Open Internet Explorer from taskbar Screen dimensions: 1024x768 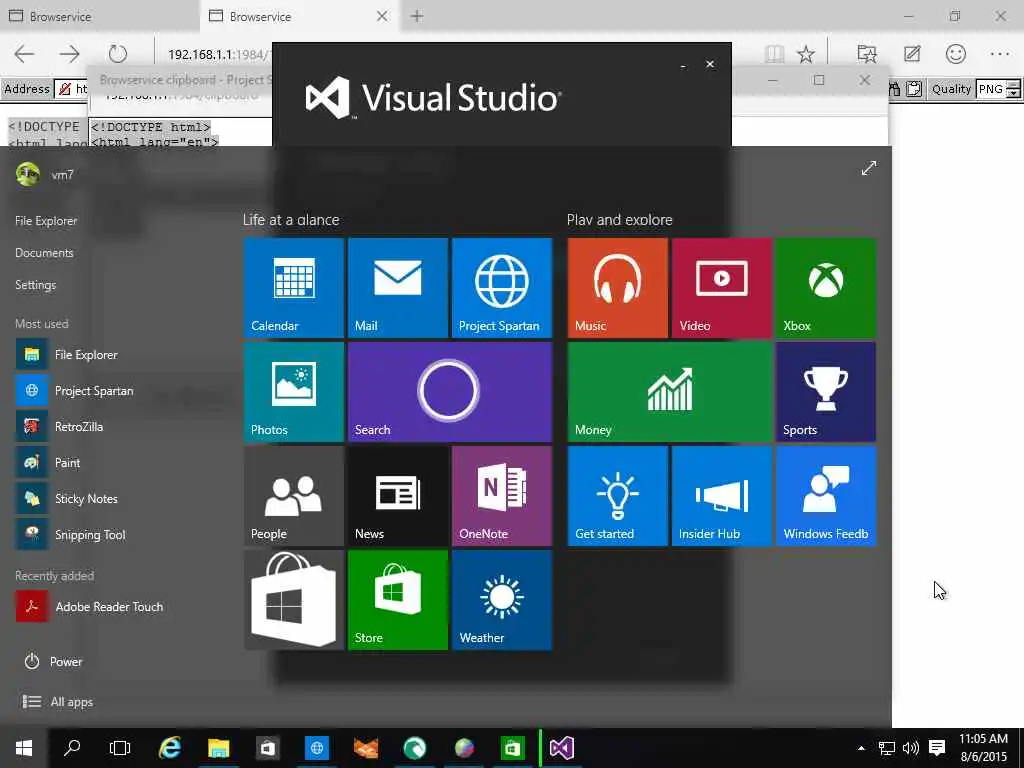coord(170,748)
